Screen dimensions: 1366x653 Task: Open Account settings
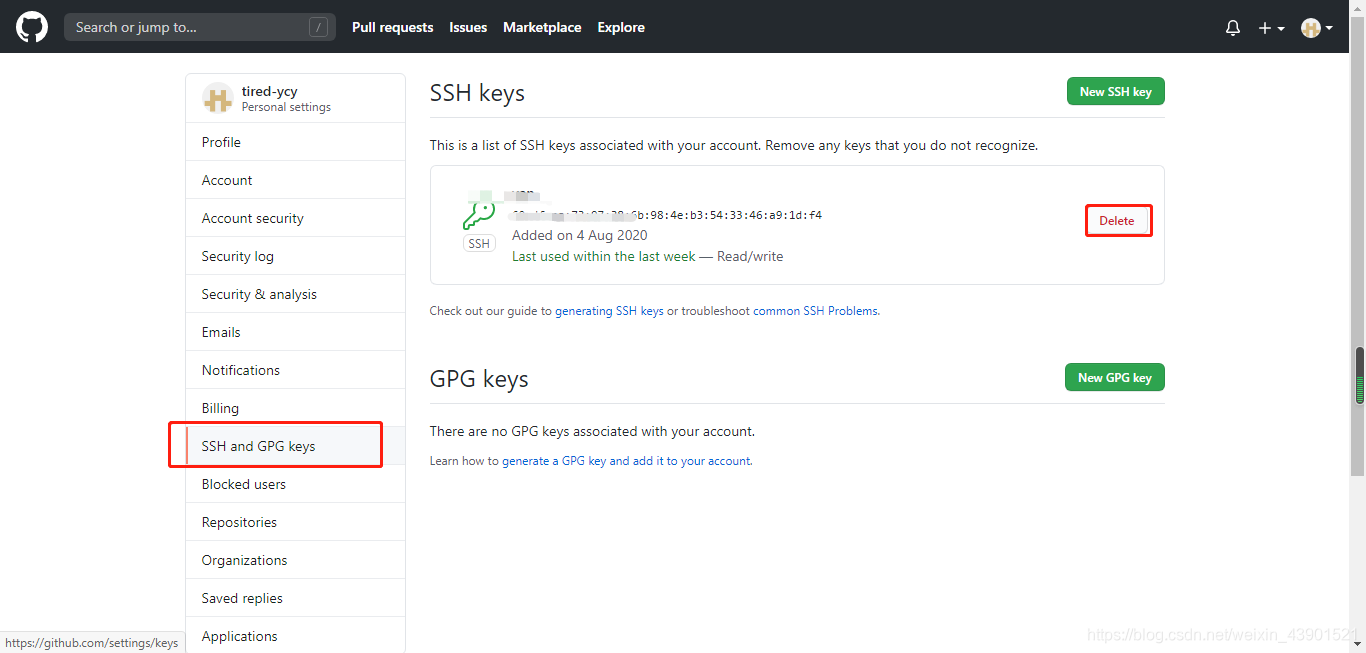295,180
